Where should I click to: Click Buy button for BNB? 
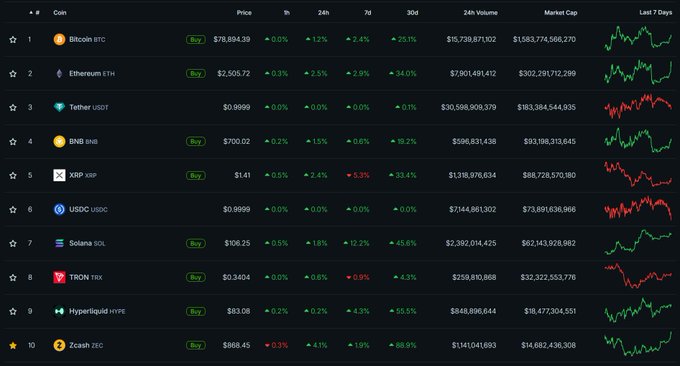(x=196, y=141)
